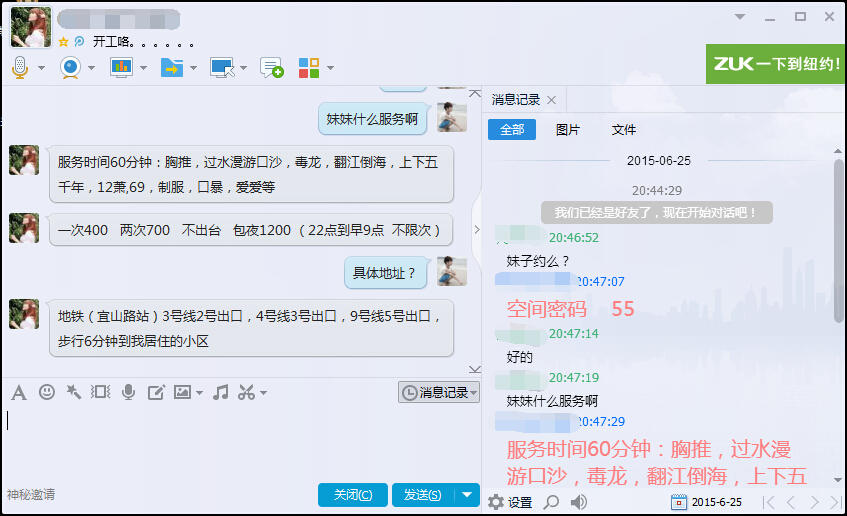Open the magic emoticon wand icon
Image resolution: width=847 pixels, height=516 pixels.
point(73,392)
